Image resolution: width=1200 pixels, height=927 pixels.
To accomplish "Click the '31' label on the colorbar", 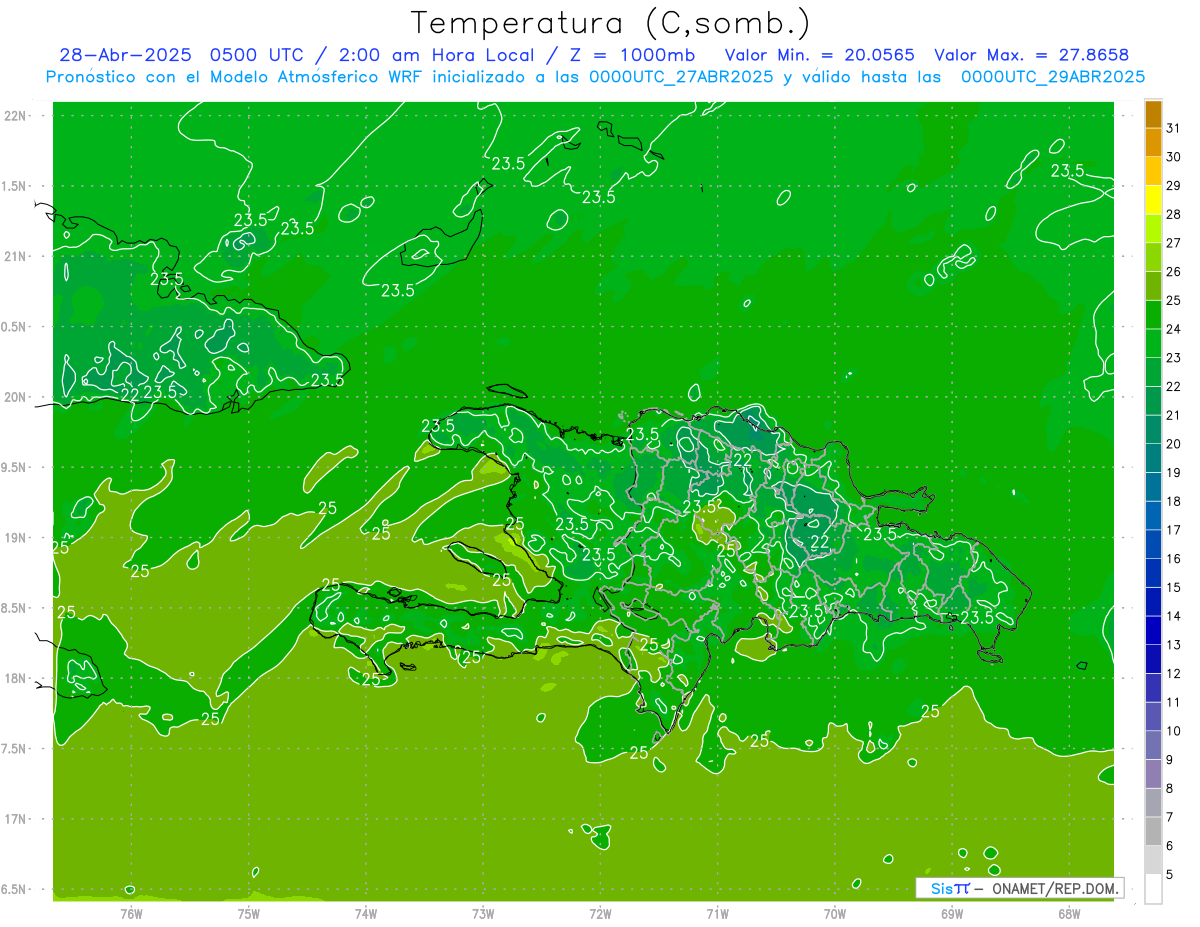I will pyautogui.click(x=1173, y=128).
